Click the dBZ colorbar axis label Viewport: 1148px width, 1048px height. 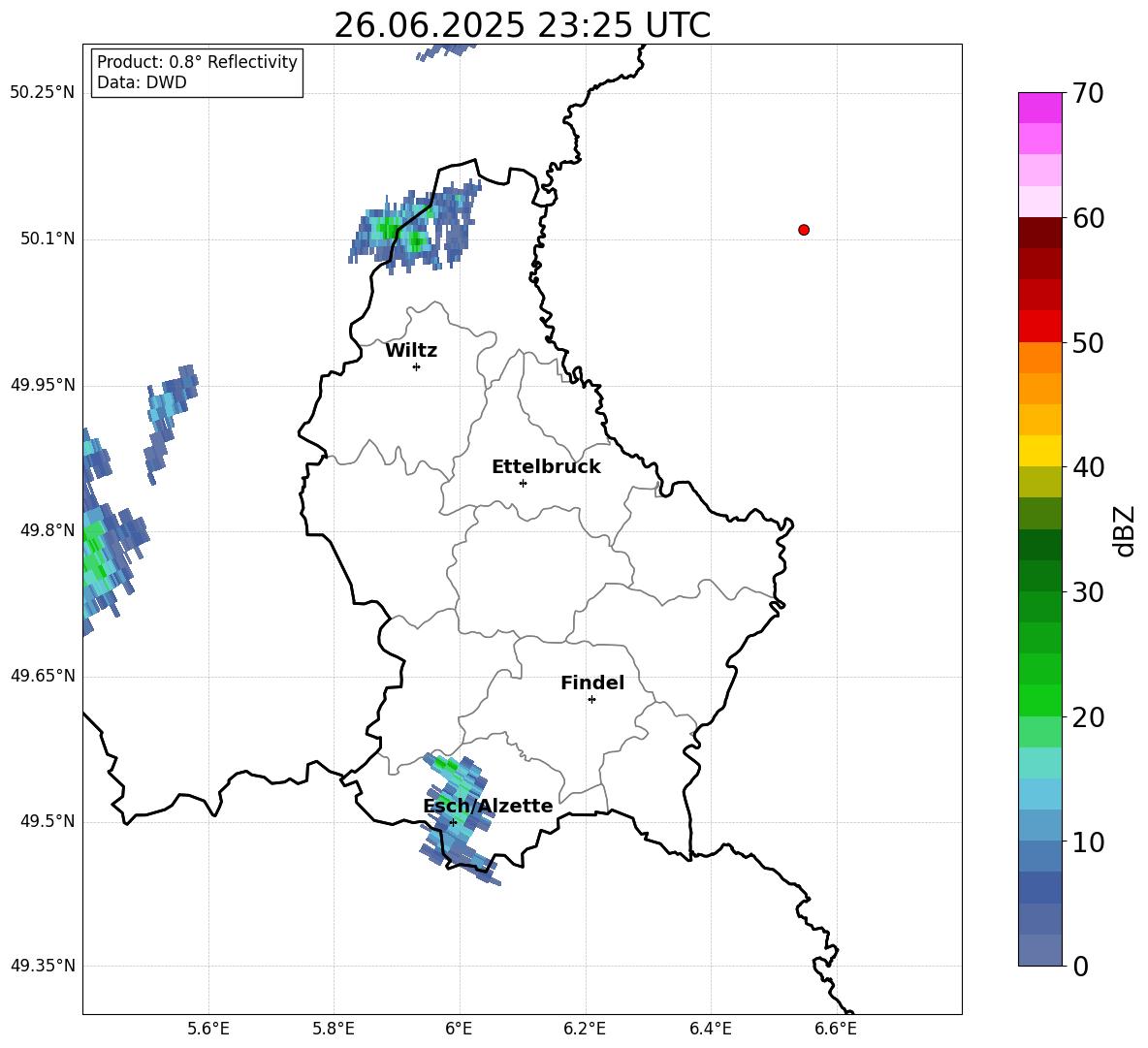(1126, 530)
